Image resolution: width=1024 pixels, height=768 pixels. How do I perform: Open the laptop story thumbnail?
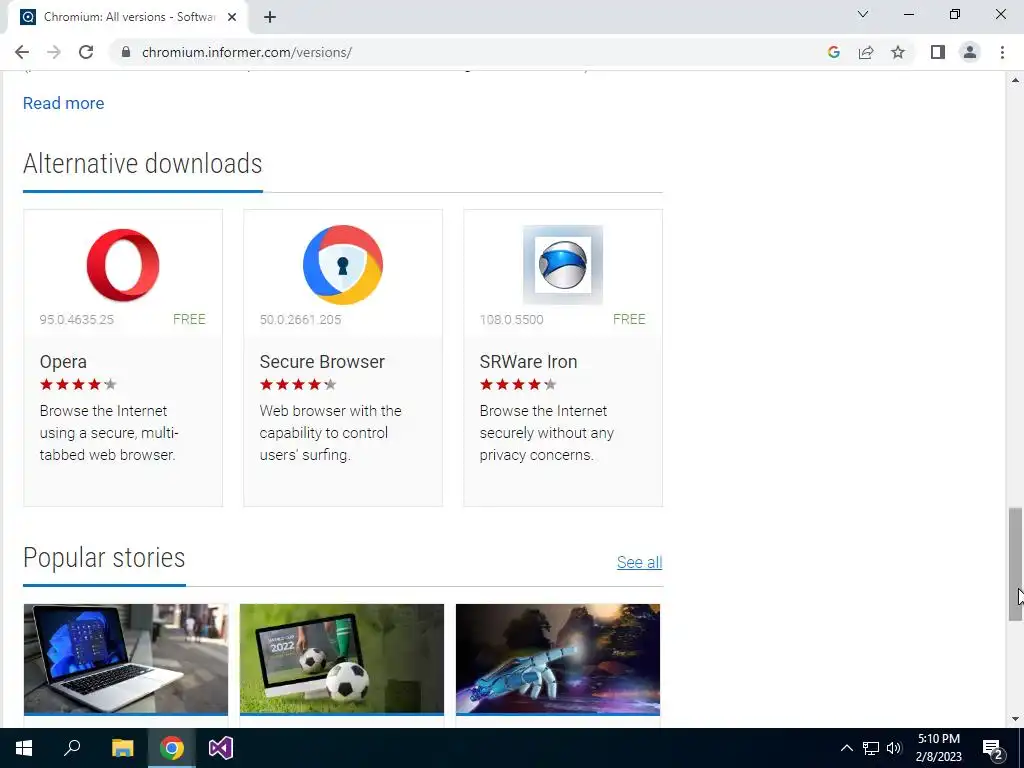click(126, 659)
